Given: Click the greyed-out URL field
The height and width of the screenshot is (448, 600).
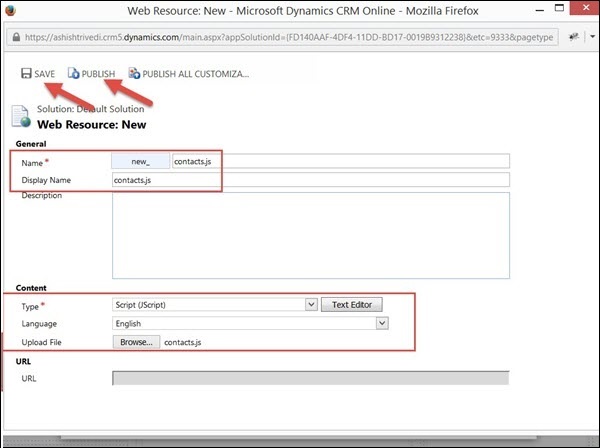Looking at the screenshot, I should point(311,378).
